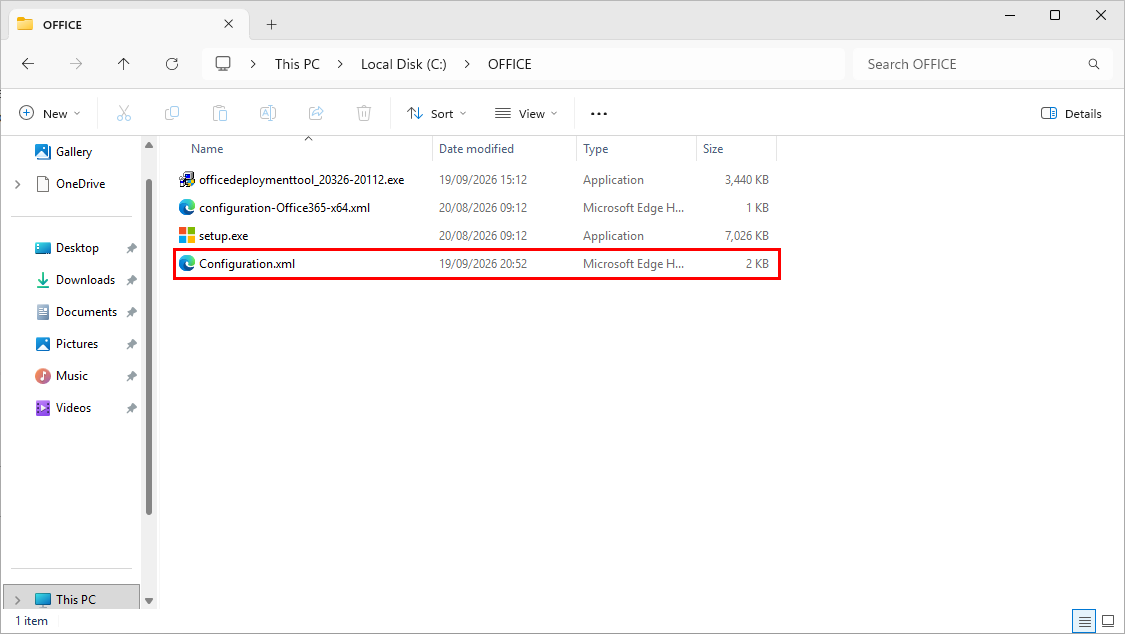Sort by Name column header

pos(207,148)
